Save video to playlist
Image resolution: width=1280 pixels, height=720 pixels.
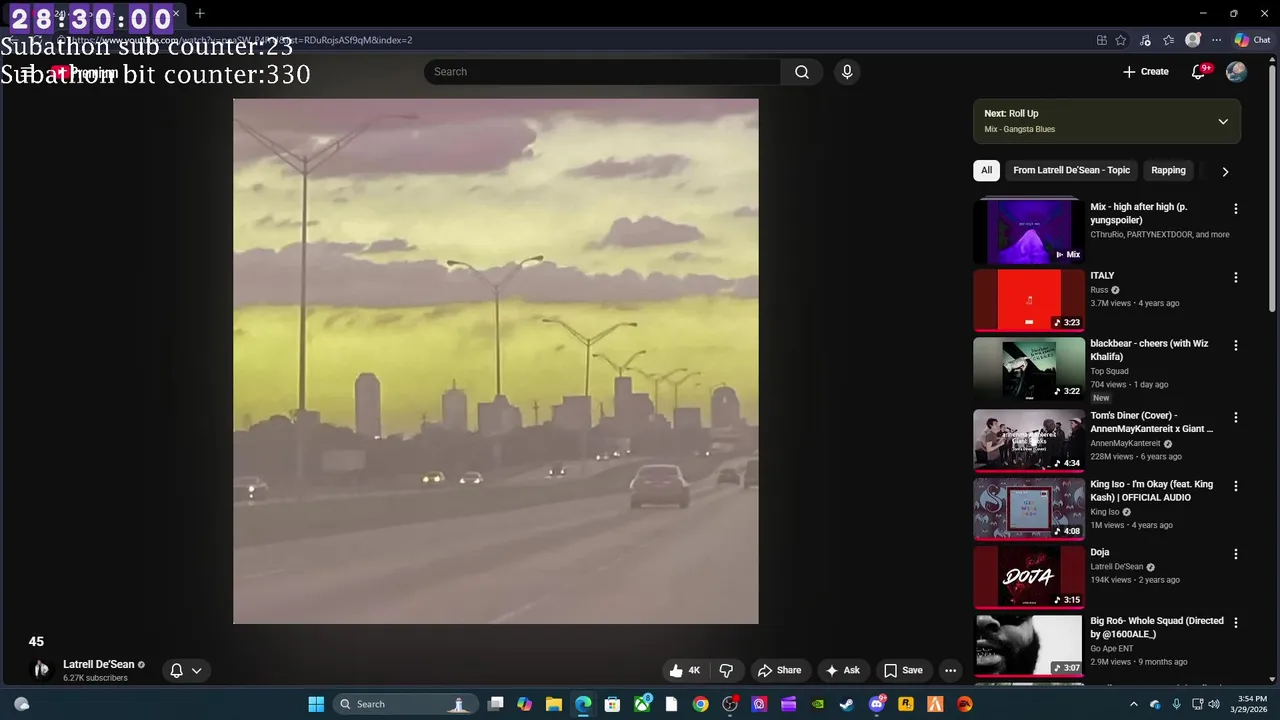pos(903,670)
